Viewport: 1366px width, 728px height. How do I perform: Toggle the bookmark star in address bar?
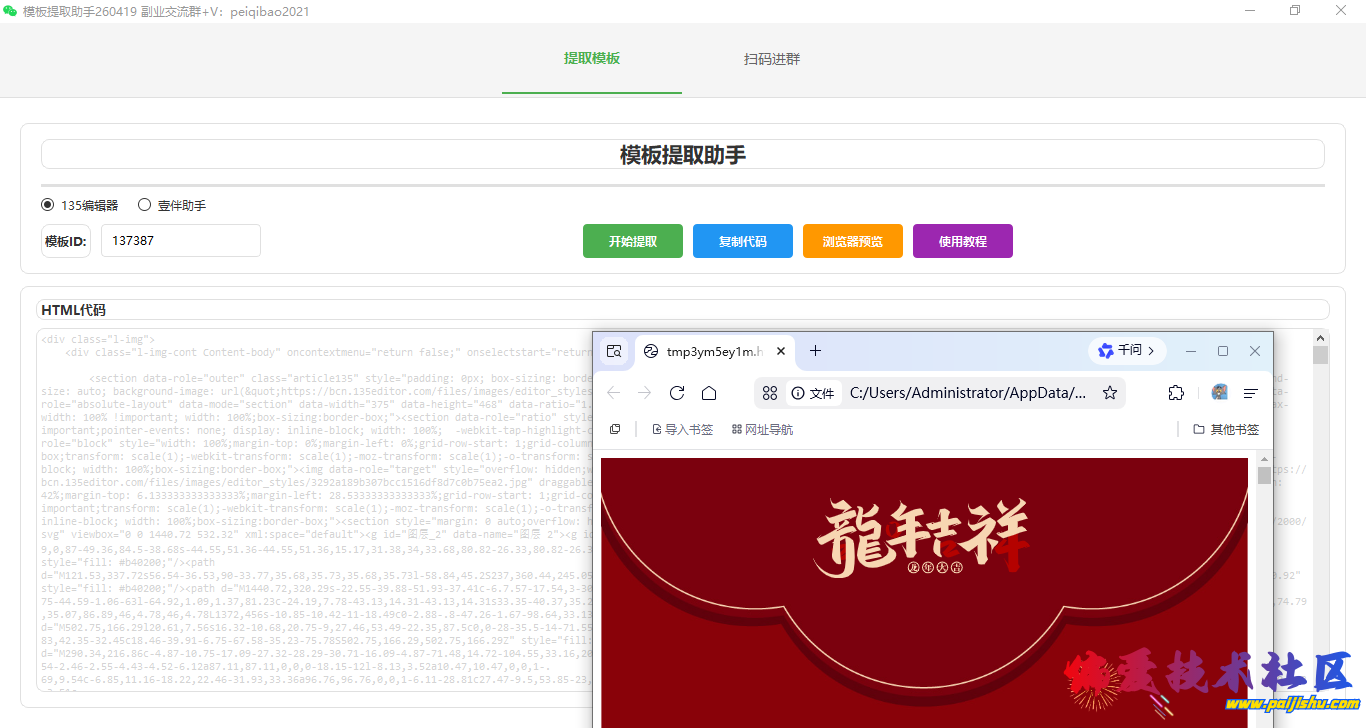pyautogui.click(x=1110, y=393)
